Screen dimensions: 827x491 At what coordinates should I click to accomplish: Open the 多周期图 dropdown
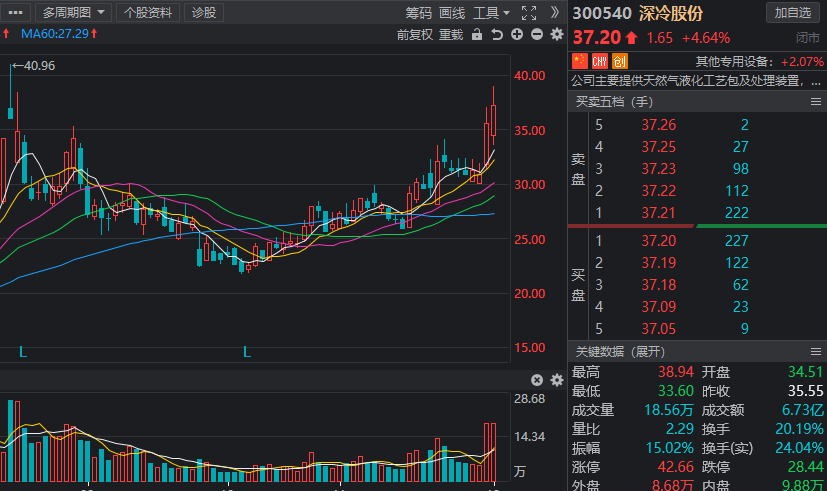[75, 13]
